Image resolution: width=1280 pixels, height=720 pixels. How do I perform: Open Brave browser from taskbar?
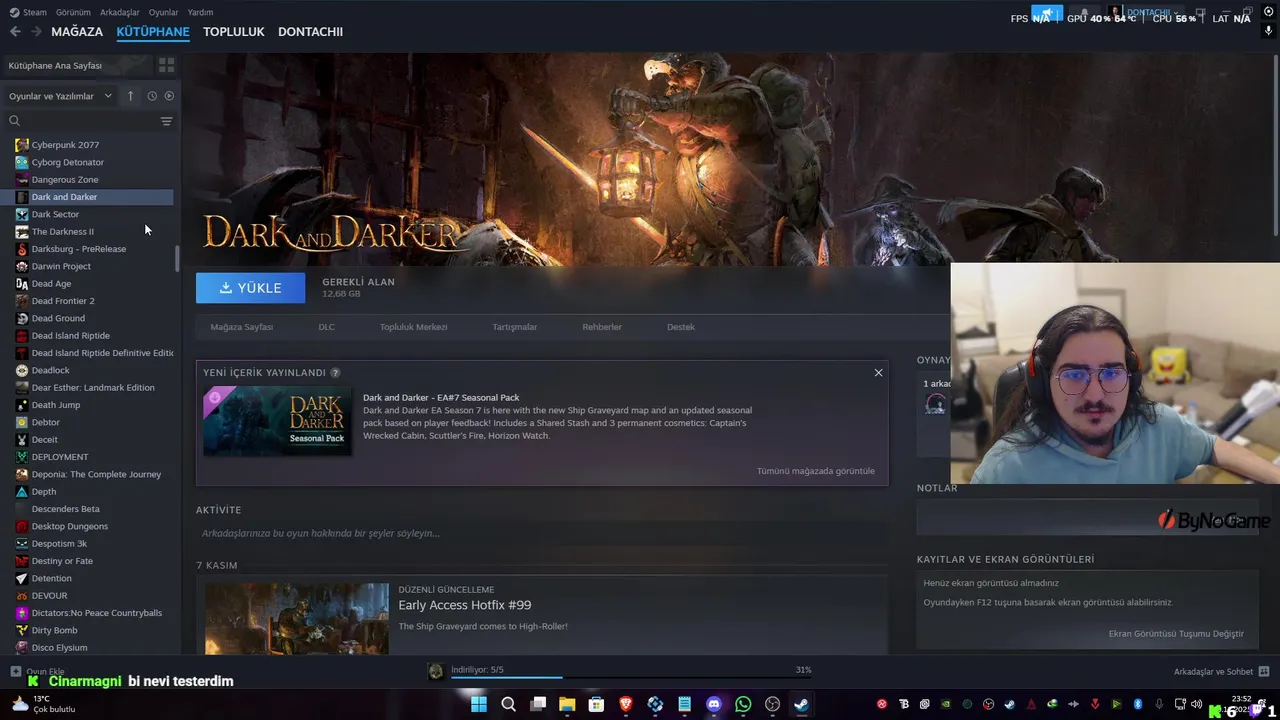pyautogui.click(x=626, y=704)
